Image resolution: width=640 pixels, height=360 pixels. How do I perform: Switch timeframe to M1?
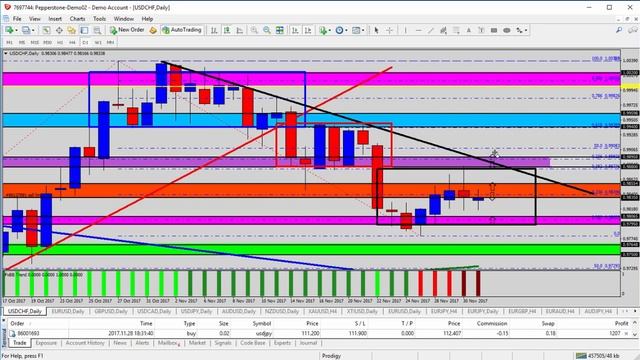click(x=9, y=42)
